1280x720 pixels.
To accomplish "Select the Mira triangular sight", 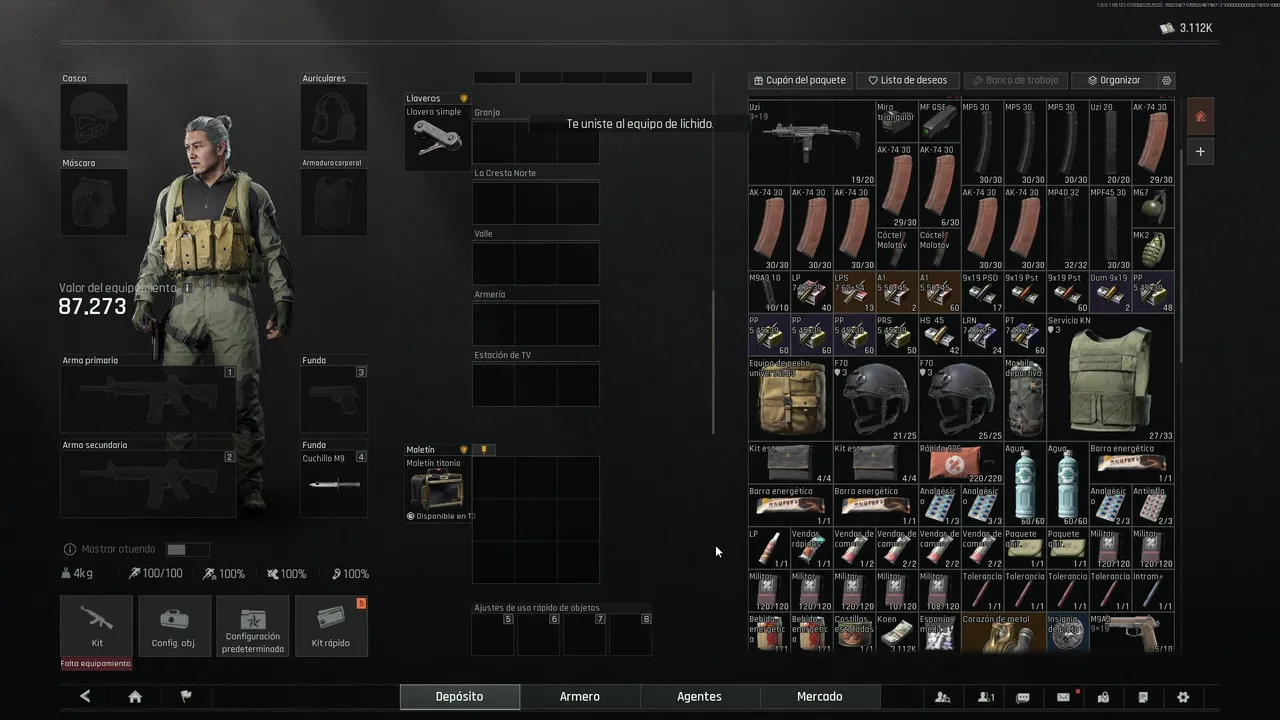I will tap(896, 122).
